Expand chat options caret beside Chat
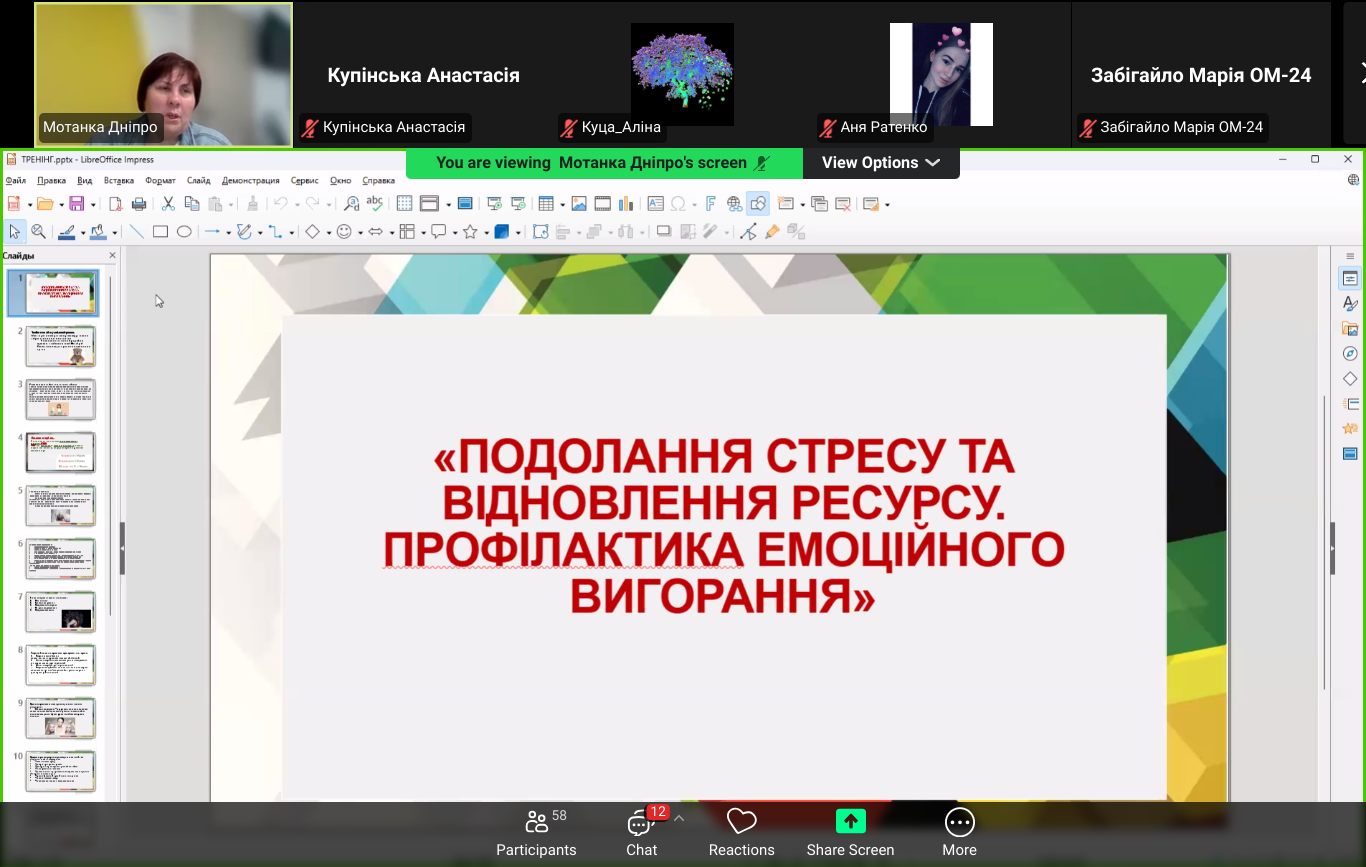 (x=679, y=818)
